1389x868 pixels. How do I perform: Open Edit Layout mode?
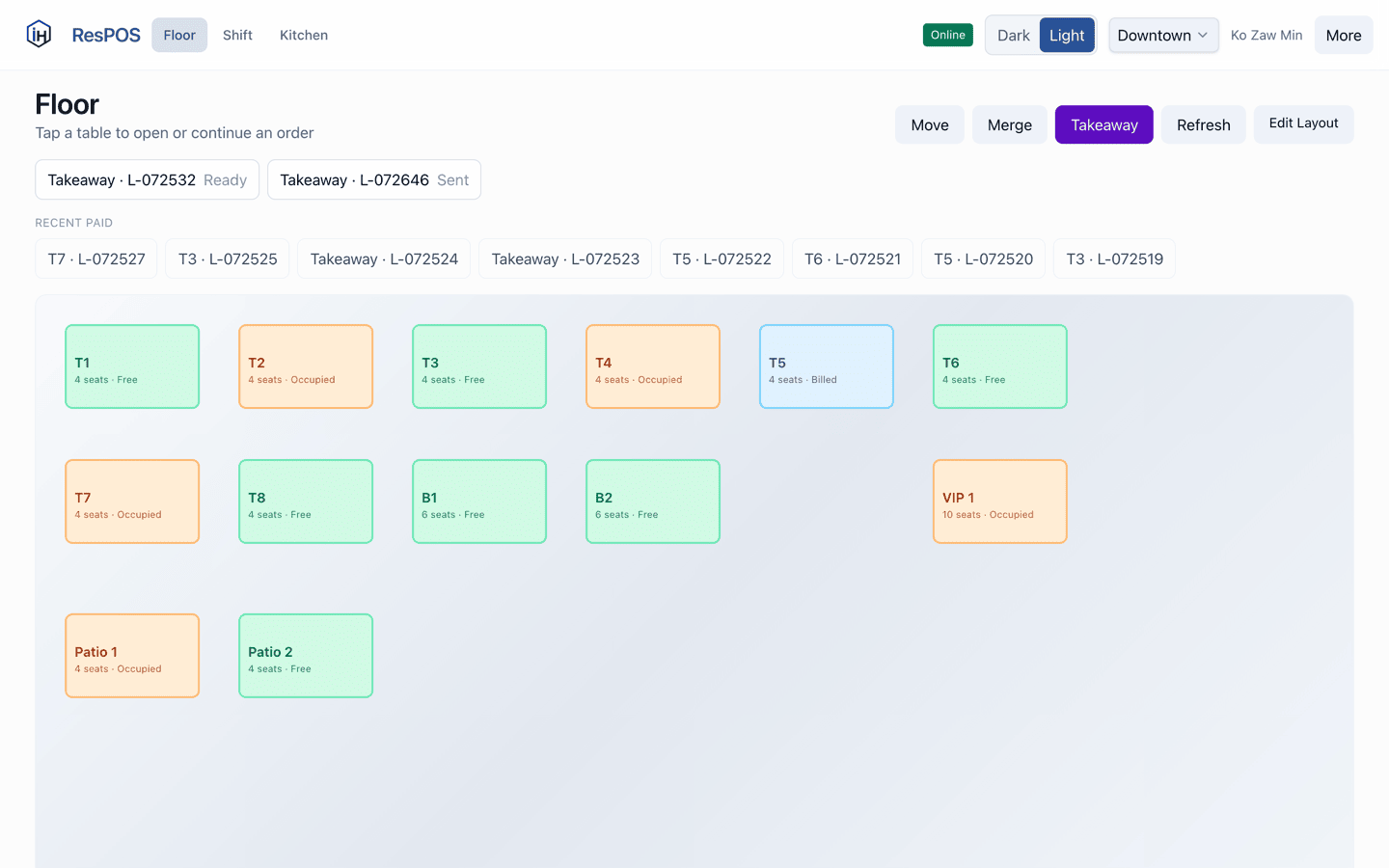pos(1304,124)
